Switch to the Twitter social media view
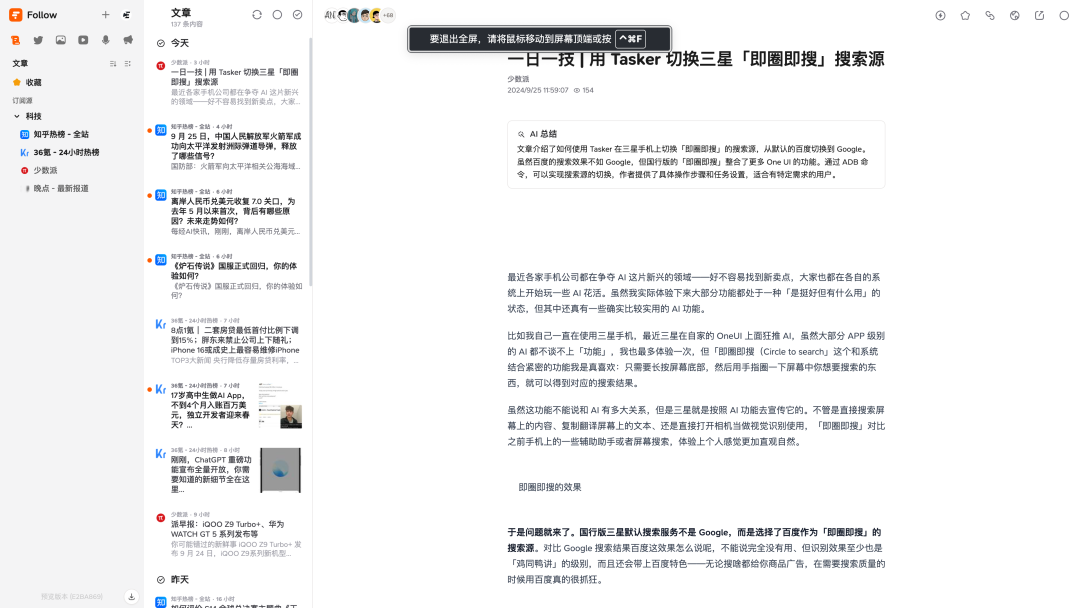Screen dimensions: 1080x608 tap(38, 40)
